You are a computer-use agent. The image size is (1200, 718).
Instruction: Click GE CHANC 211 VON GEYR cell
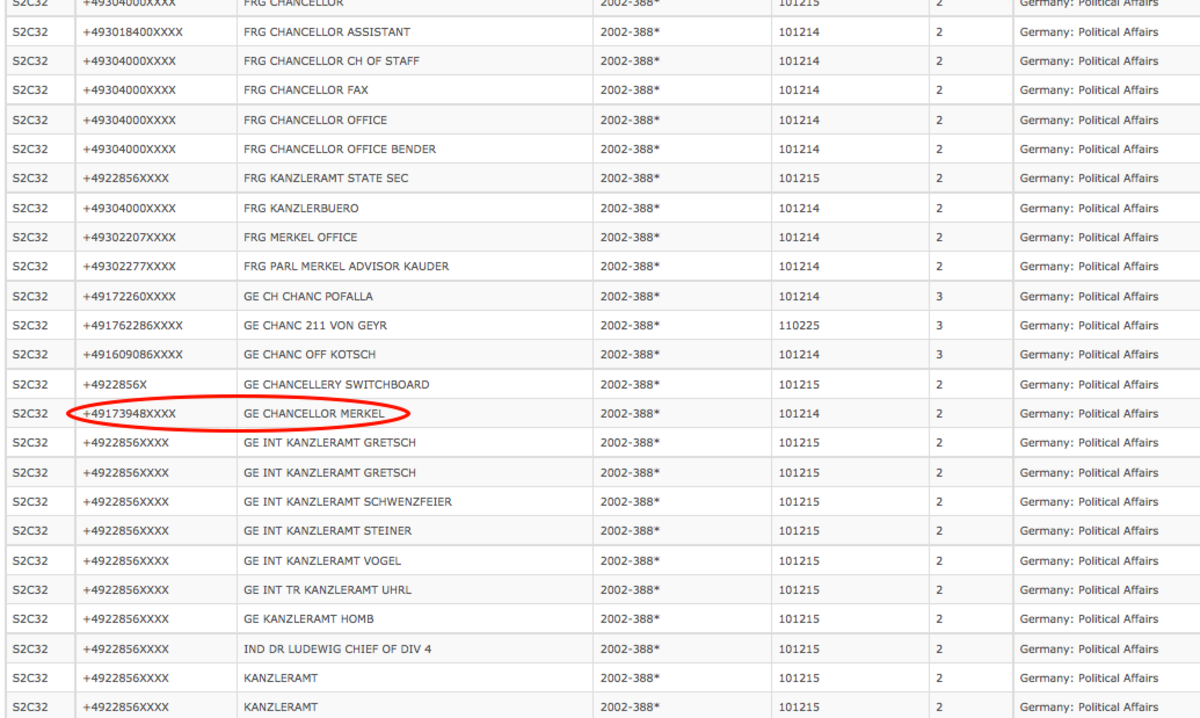tap(315, 325)
